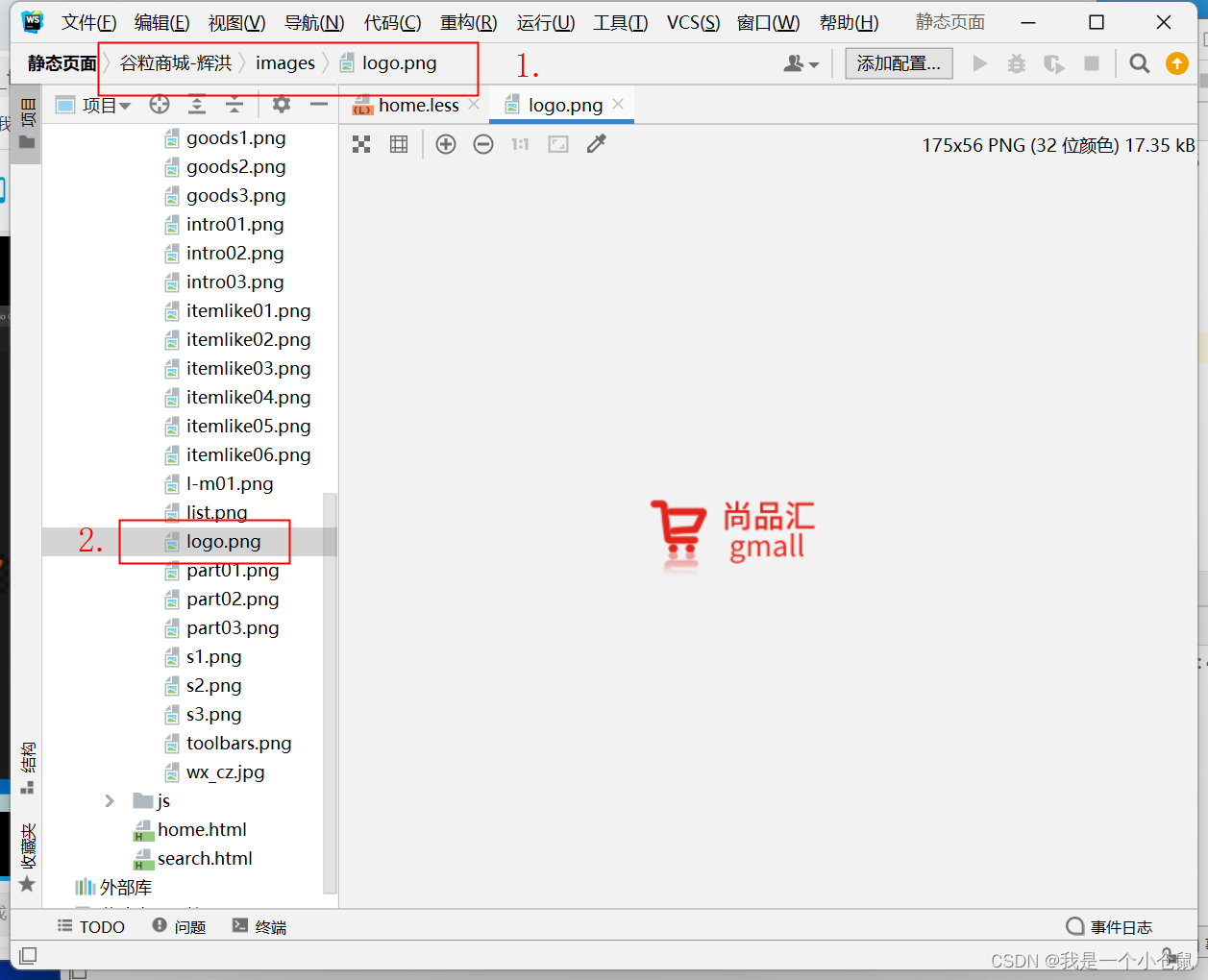The image size is (1208, 980).
Task: Toggle the transparency checkerboard in image viewer
Action: (x=361, y=143)
